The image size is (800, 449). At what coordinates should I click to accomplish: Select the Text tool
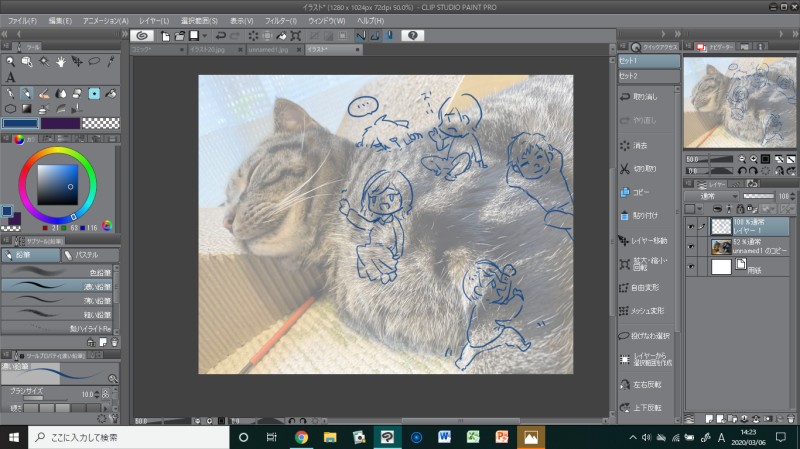10,78
